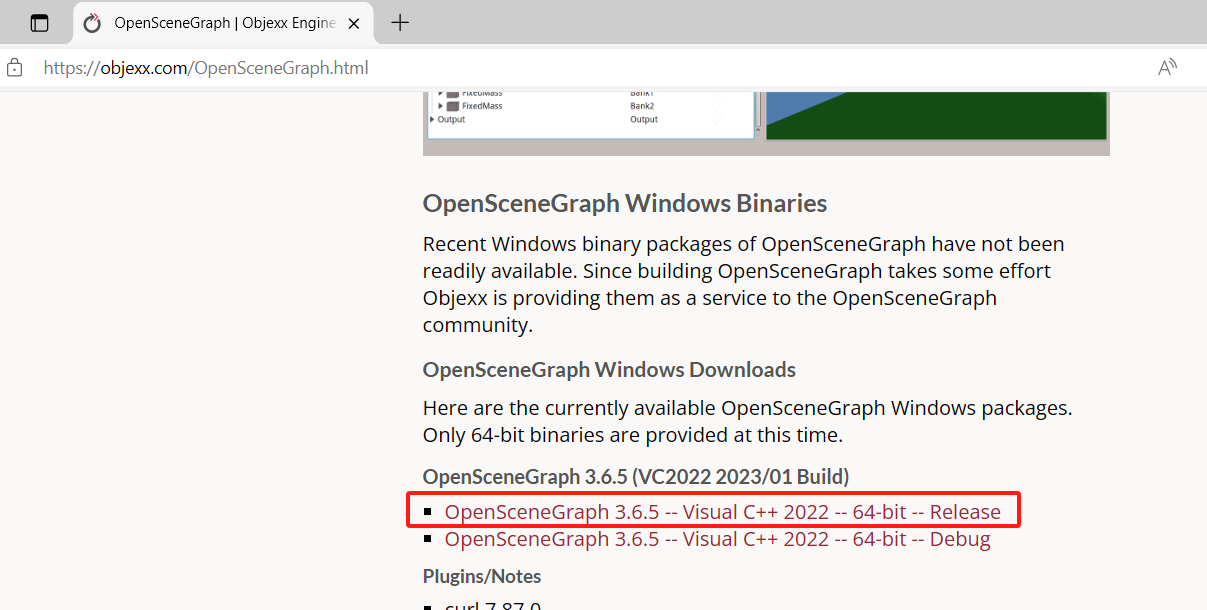Click the Plugins/Notes heading
Viewport: 1207px width, 610px height.
[482, 577]
